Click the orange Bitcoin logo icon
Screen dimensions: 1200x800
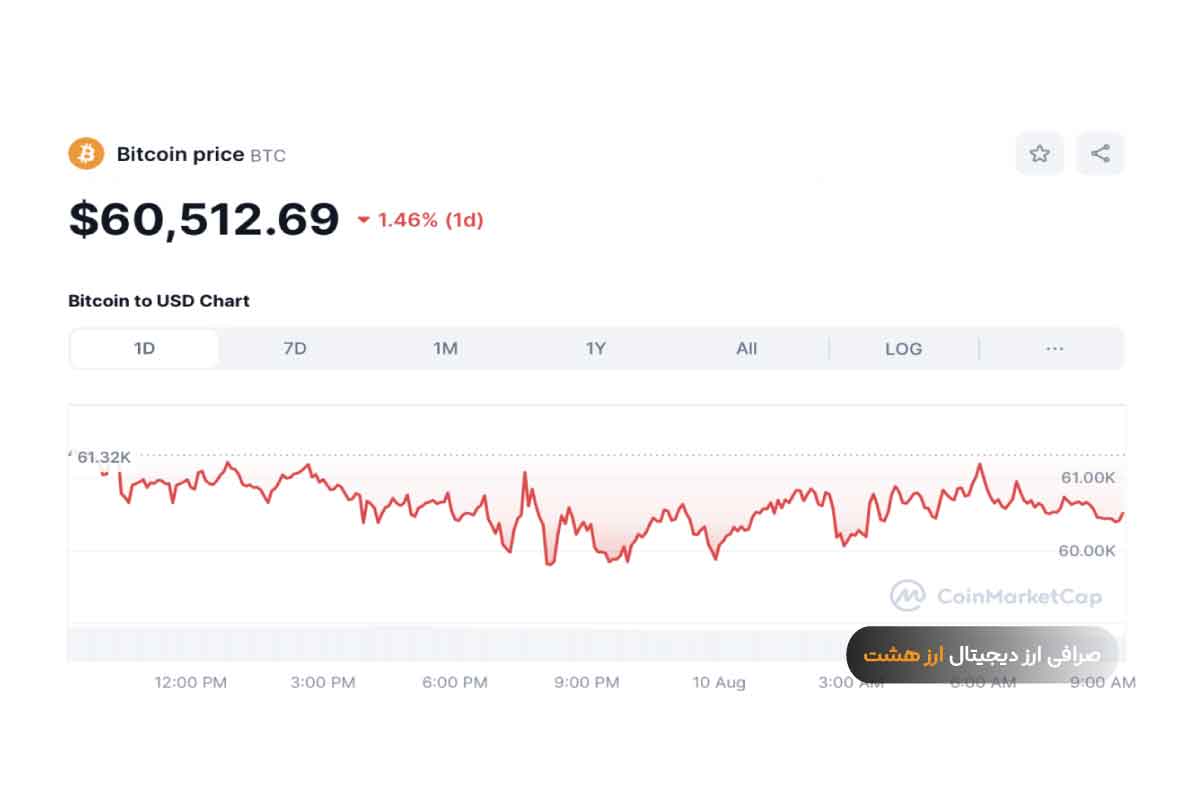[86, 154]
